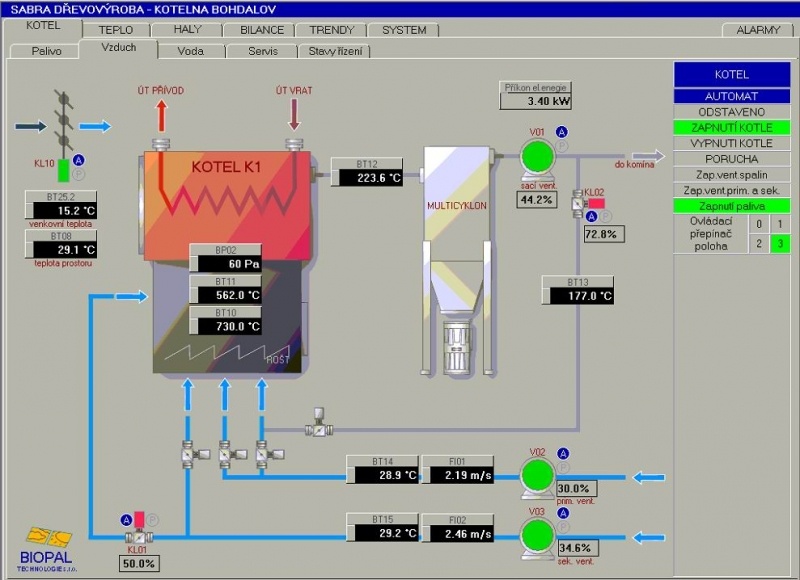Click the PORUCHA status button

click(732, 159)
